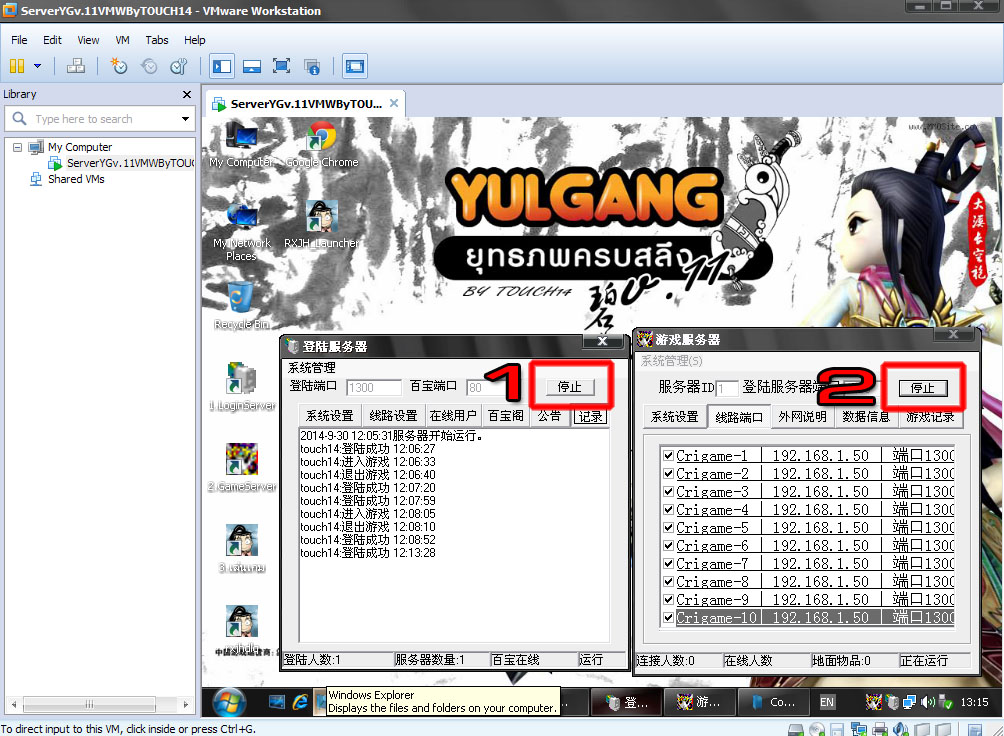Select My Network Places desktop icon
1004x736 pixels.
pyautogui.click(x=241, y=232)
